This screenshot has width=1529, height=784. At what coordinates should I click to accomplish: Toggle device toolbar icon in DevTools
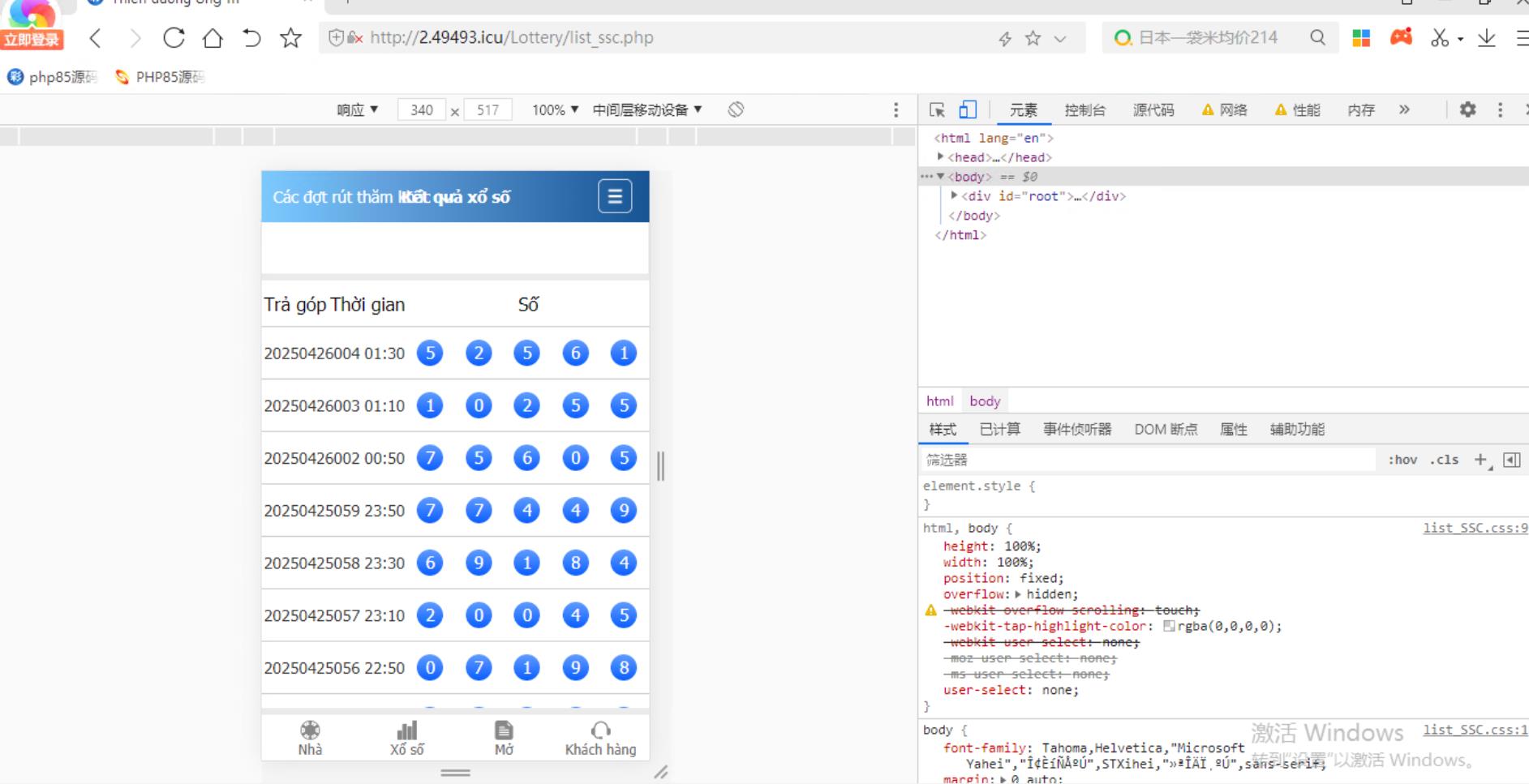pyautogui.click(x=968, y=109)
